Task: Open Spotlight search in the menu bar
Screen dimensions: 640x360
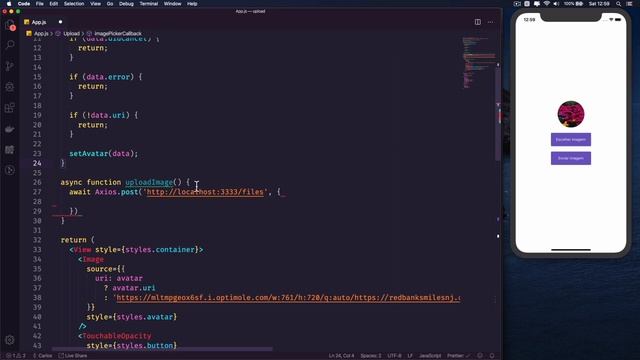Action: point(619,4)
